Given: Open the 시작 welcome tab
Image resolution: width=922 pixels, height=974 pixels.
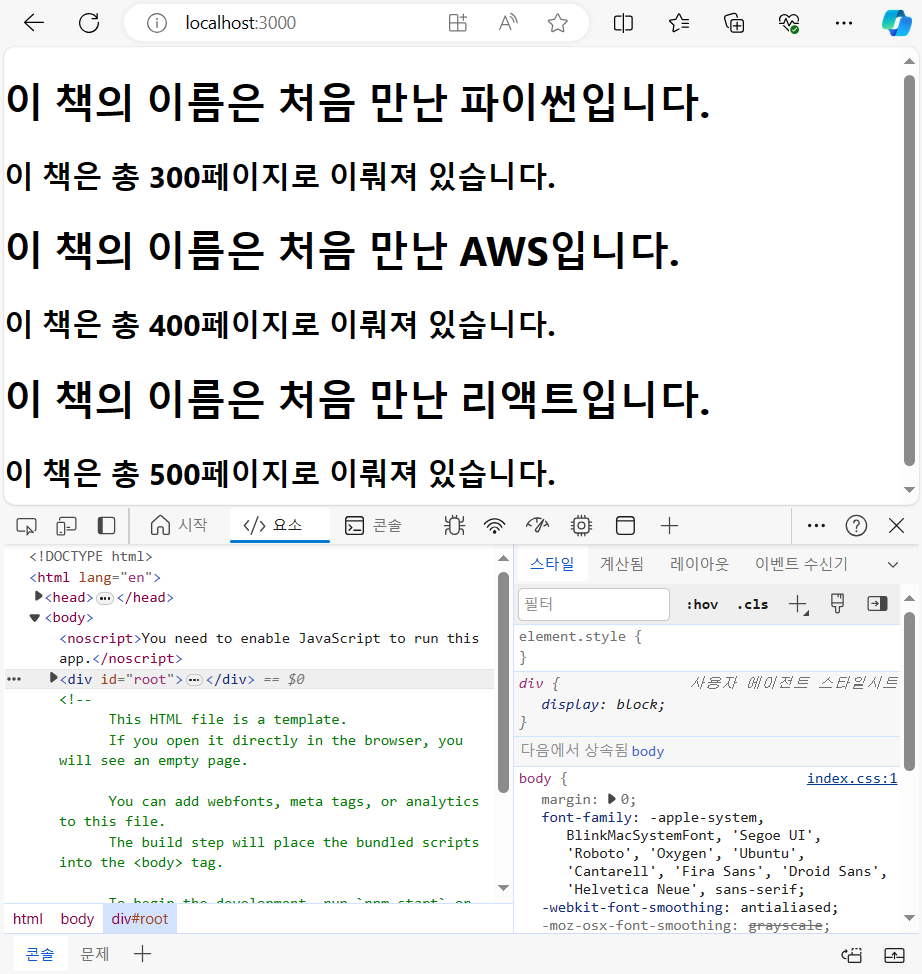Looking at the screenshot, I should coord(178,526).
